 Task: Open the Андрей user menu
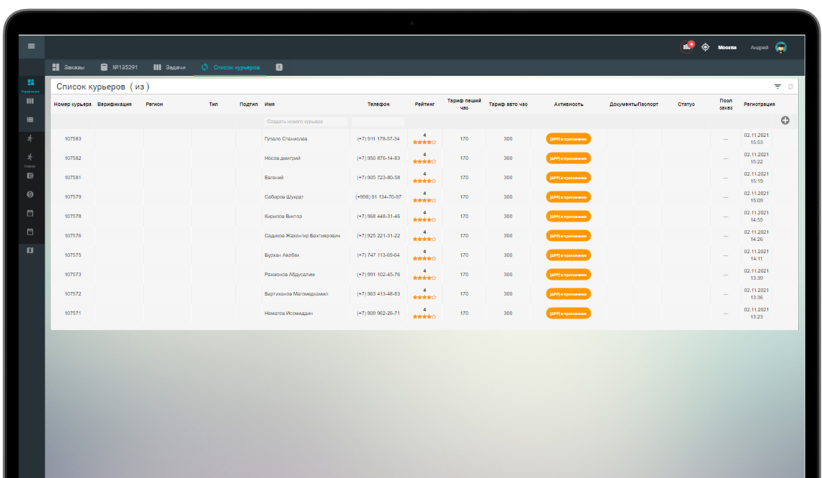(x=759, y=47)
